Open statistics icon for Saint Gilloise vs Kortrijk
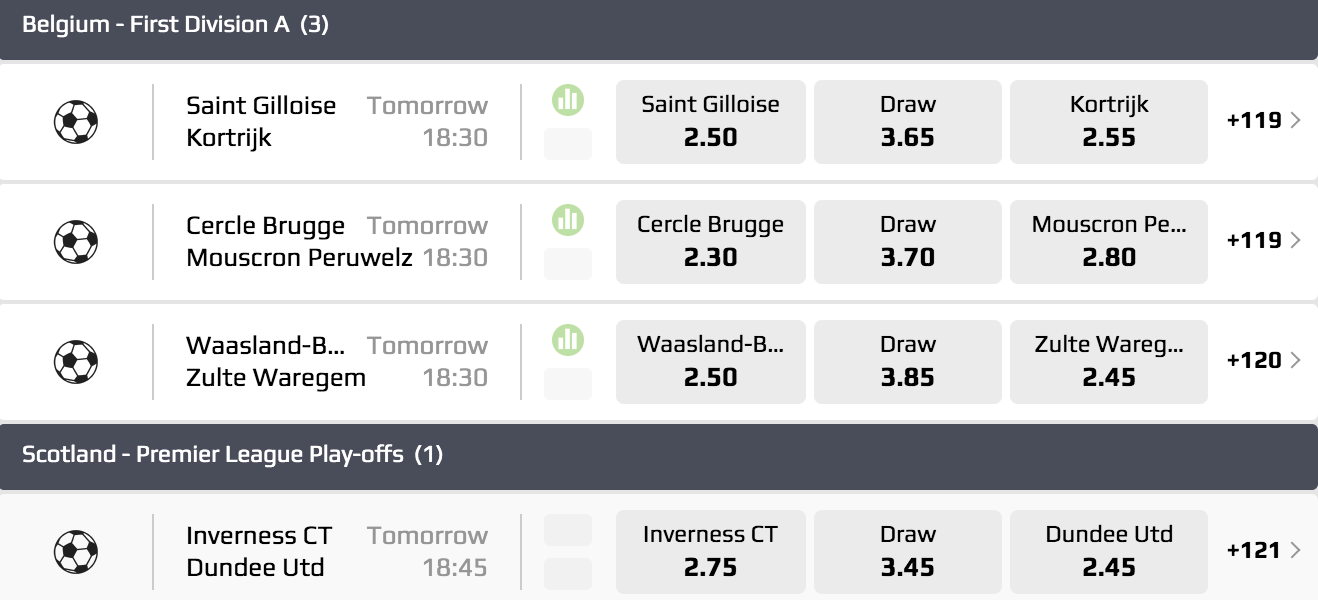The image size is (1318, 600). [x=567, y=100]
